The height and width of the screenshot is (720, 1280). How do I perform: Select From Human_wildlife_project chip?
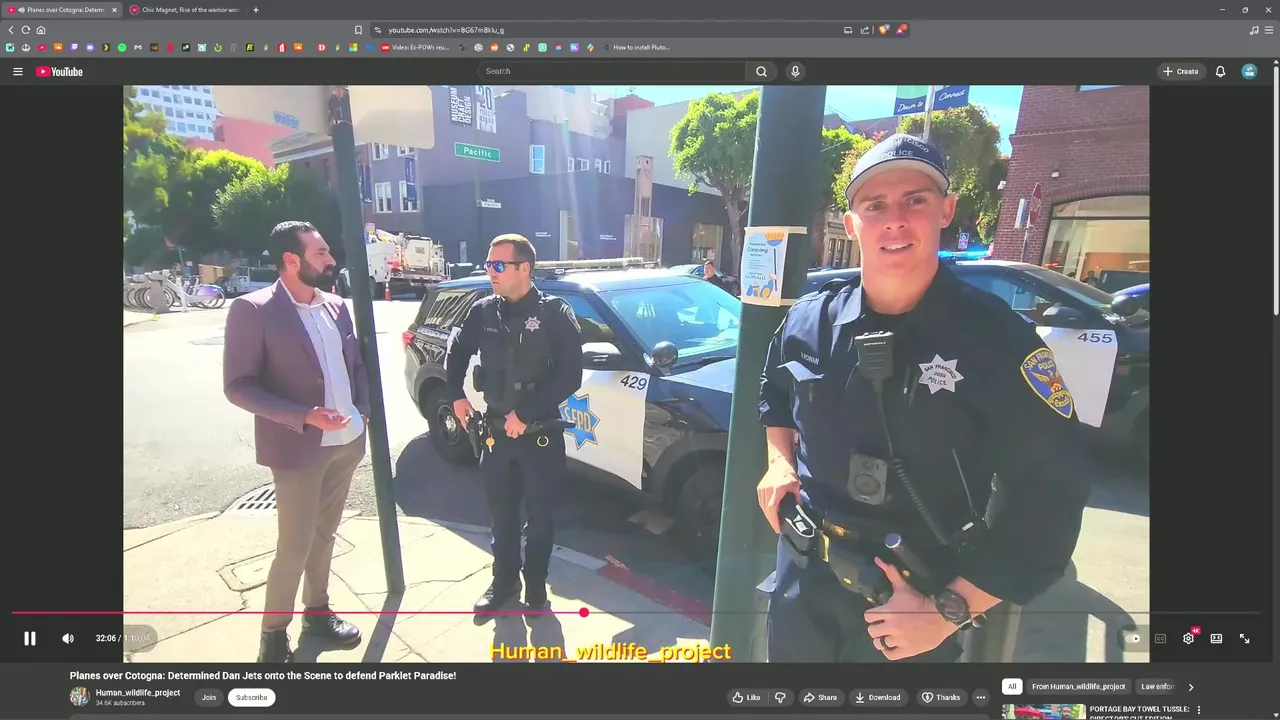click(1079, 687)
